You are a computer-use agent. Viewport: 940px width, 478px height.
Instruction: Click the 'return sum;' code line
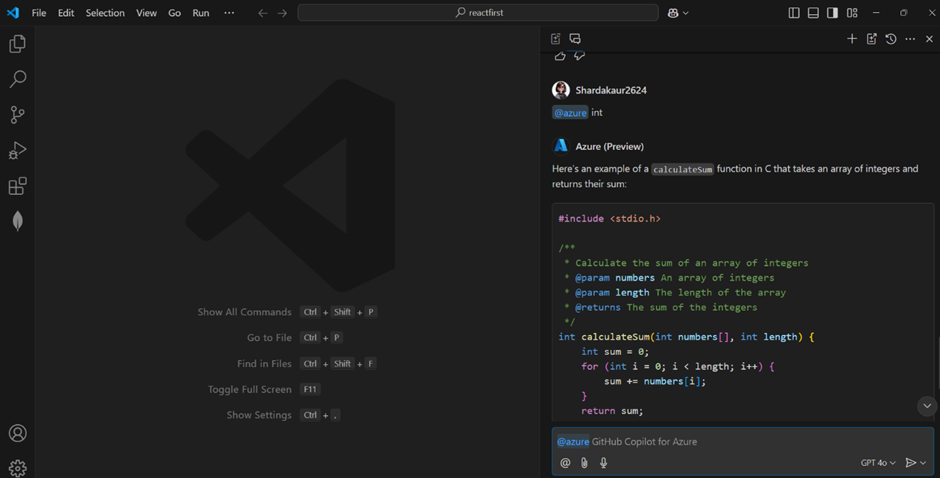[612, 411]
